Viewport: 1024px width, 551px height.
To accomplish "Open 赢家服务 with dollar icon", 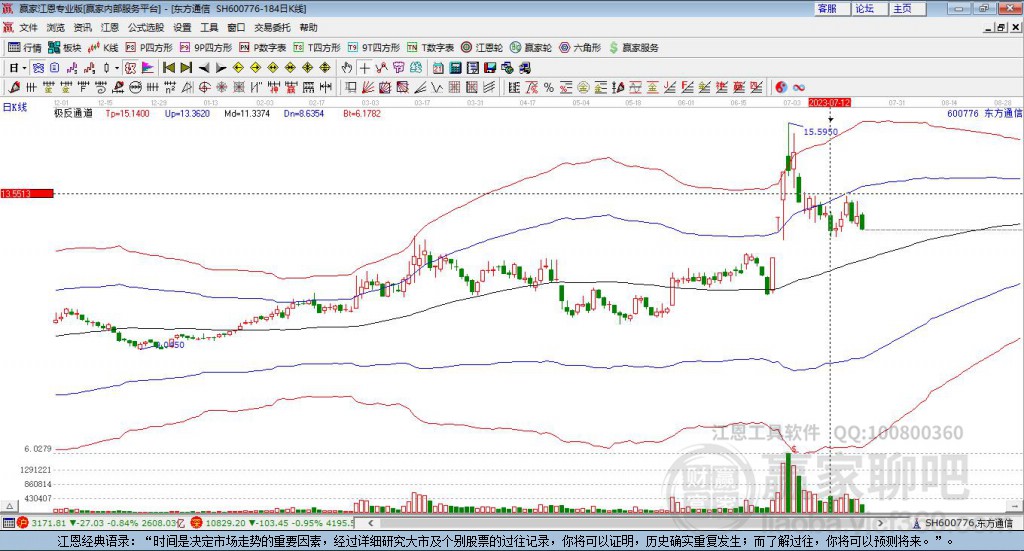I will point(634,48).
